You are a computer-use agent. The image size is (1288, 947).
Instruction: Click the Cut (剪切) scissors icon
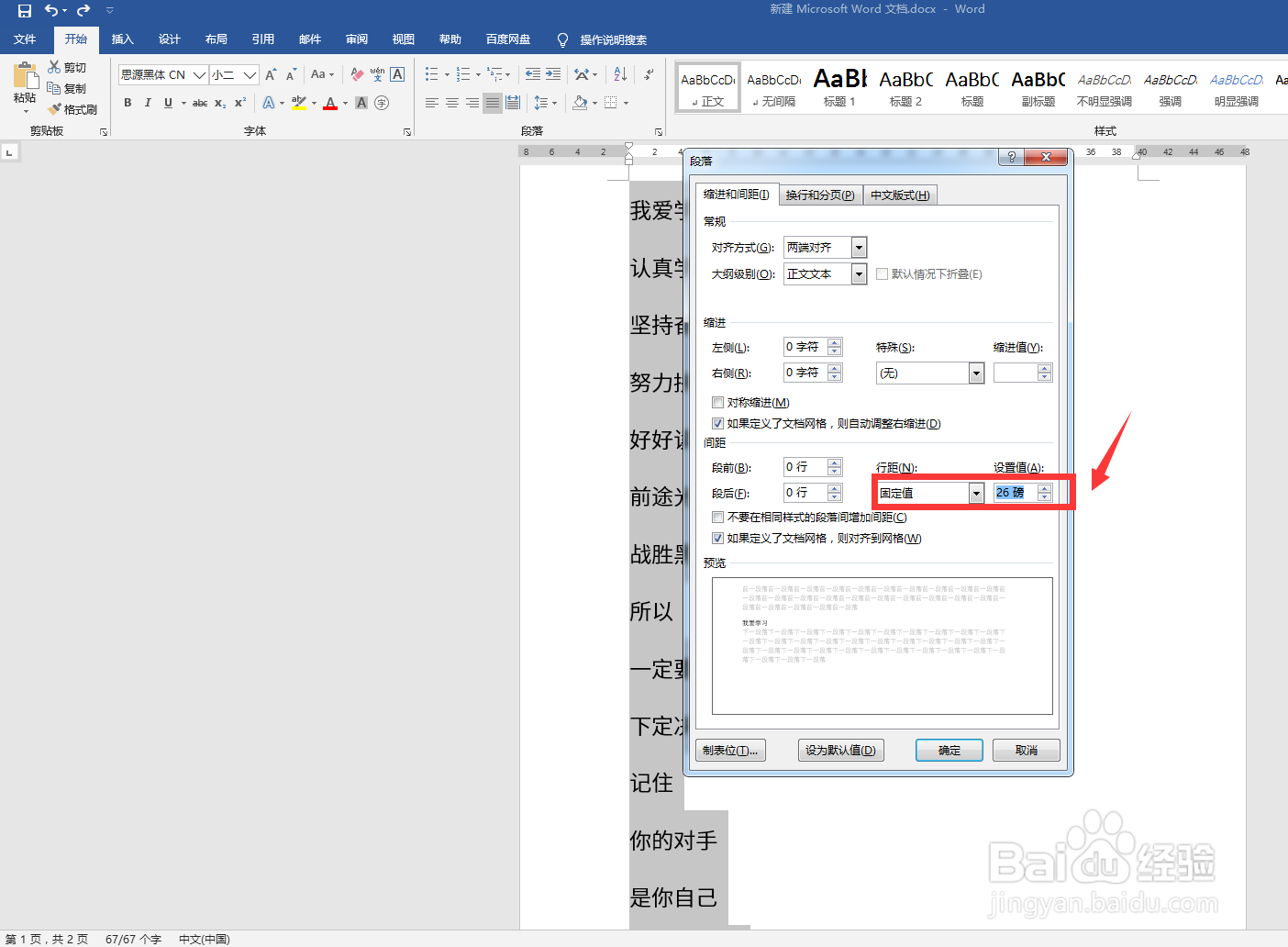tap(55, 67)
